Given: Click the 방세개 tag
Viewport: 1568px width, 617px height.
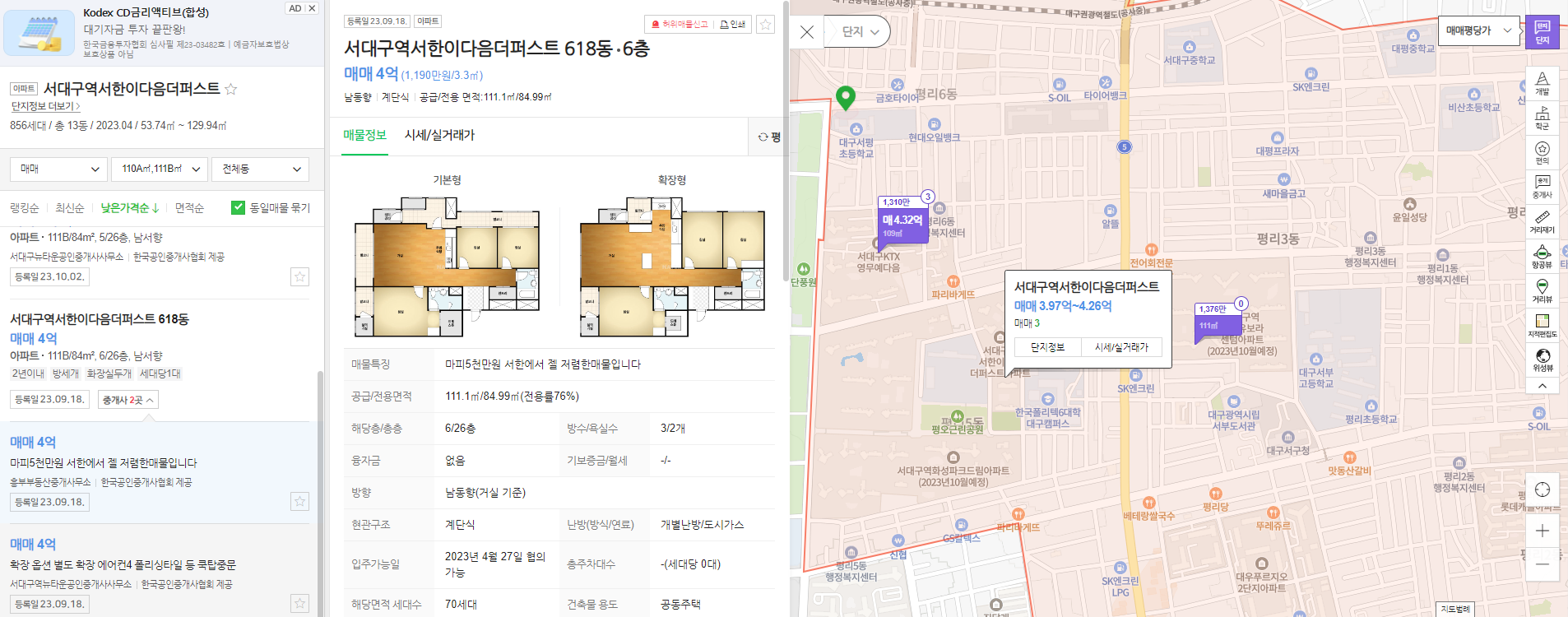Looking at the screenshot, I should pos(66,373).
